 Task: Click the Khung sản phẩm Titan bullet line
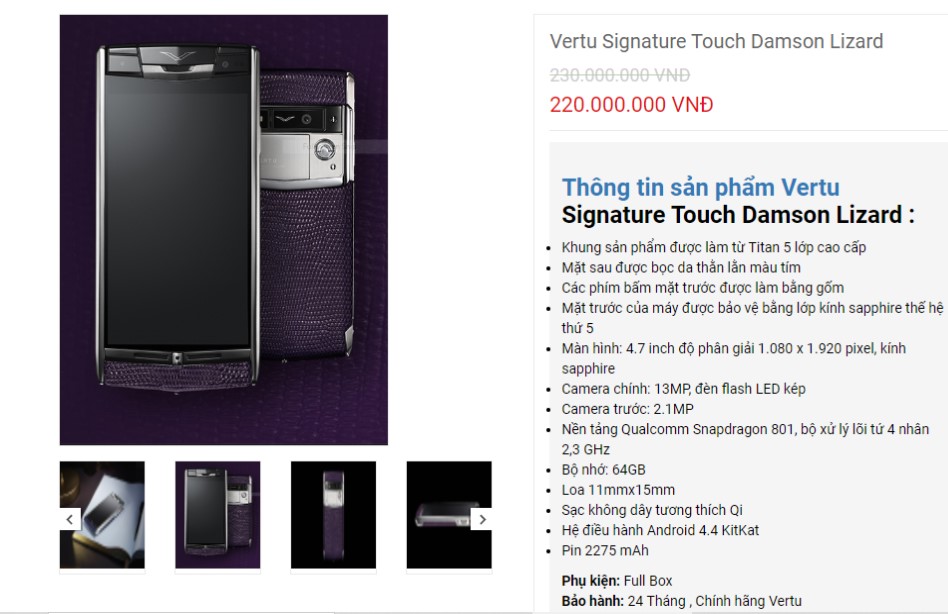713,247
